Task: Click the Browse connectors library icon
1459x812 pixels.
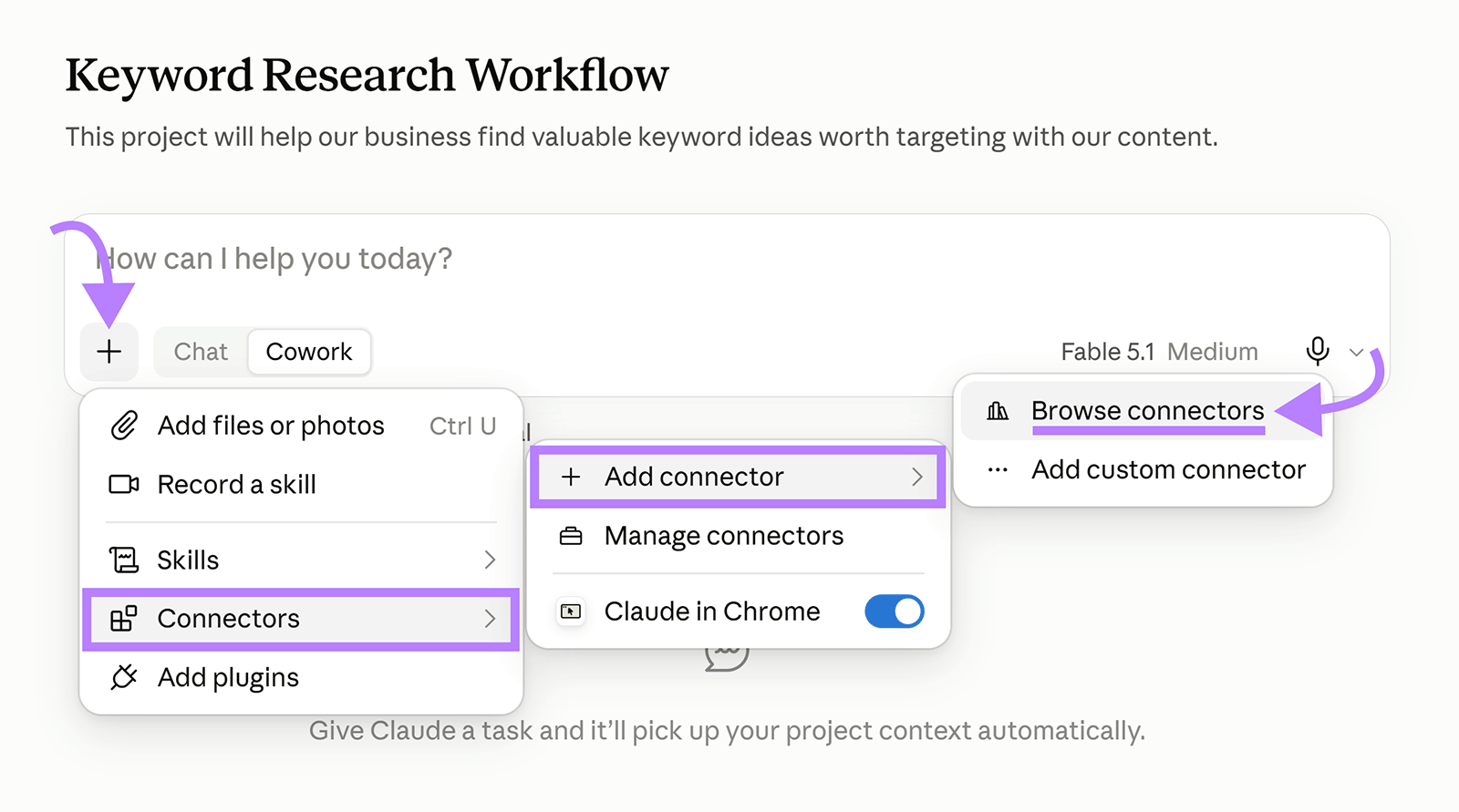Action: (998, 411)
